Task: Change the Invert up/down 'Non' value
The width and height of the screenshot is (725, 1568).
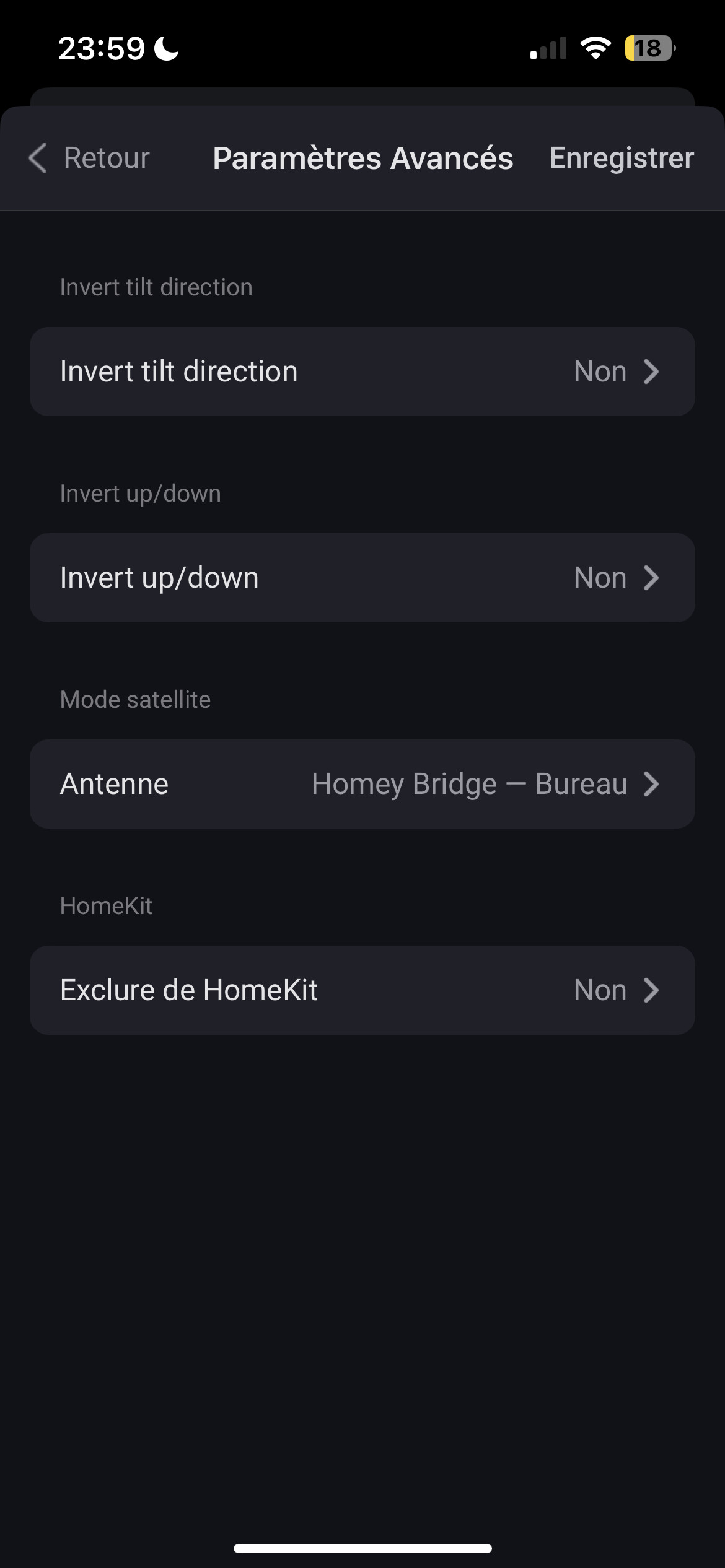Action: tap(600, 578)
